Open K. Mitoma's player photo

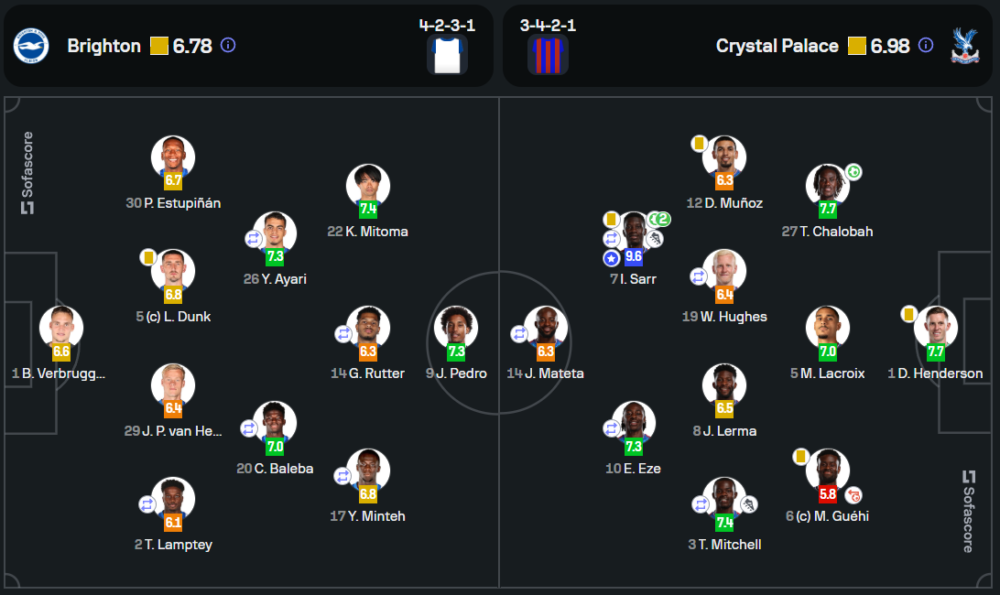(367, 185)
